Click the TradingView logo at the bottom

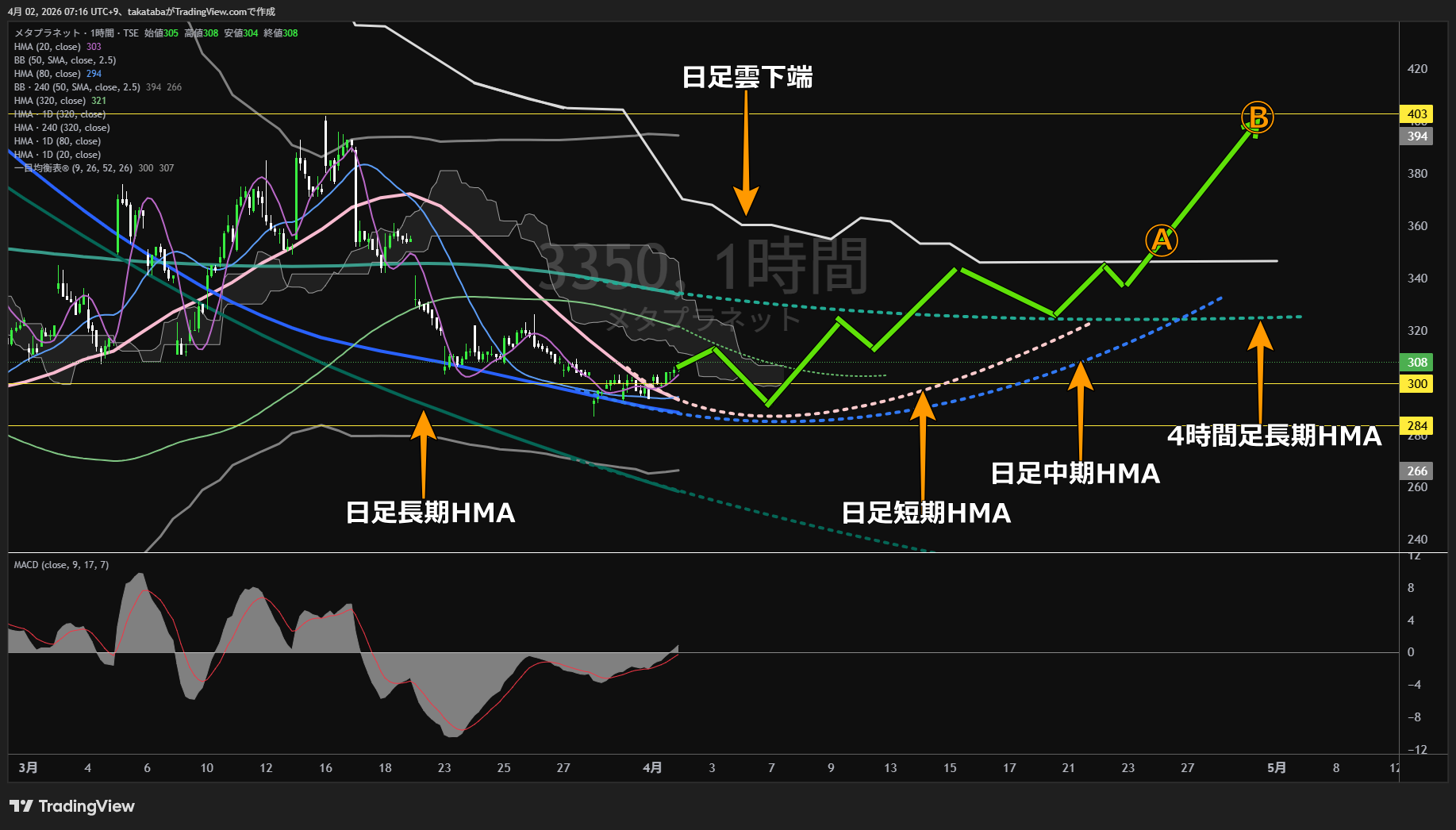click(x=72, y=806)
